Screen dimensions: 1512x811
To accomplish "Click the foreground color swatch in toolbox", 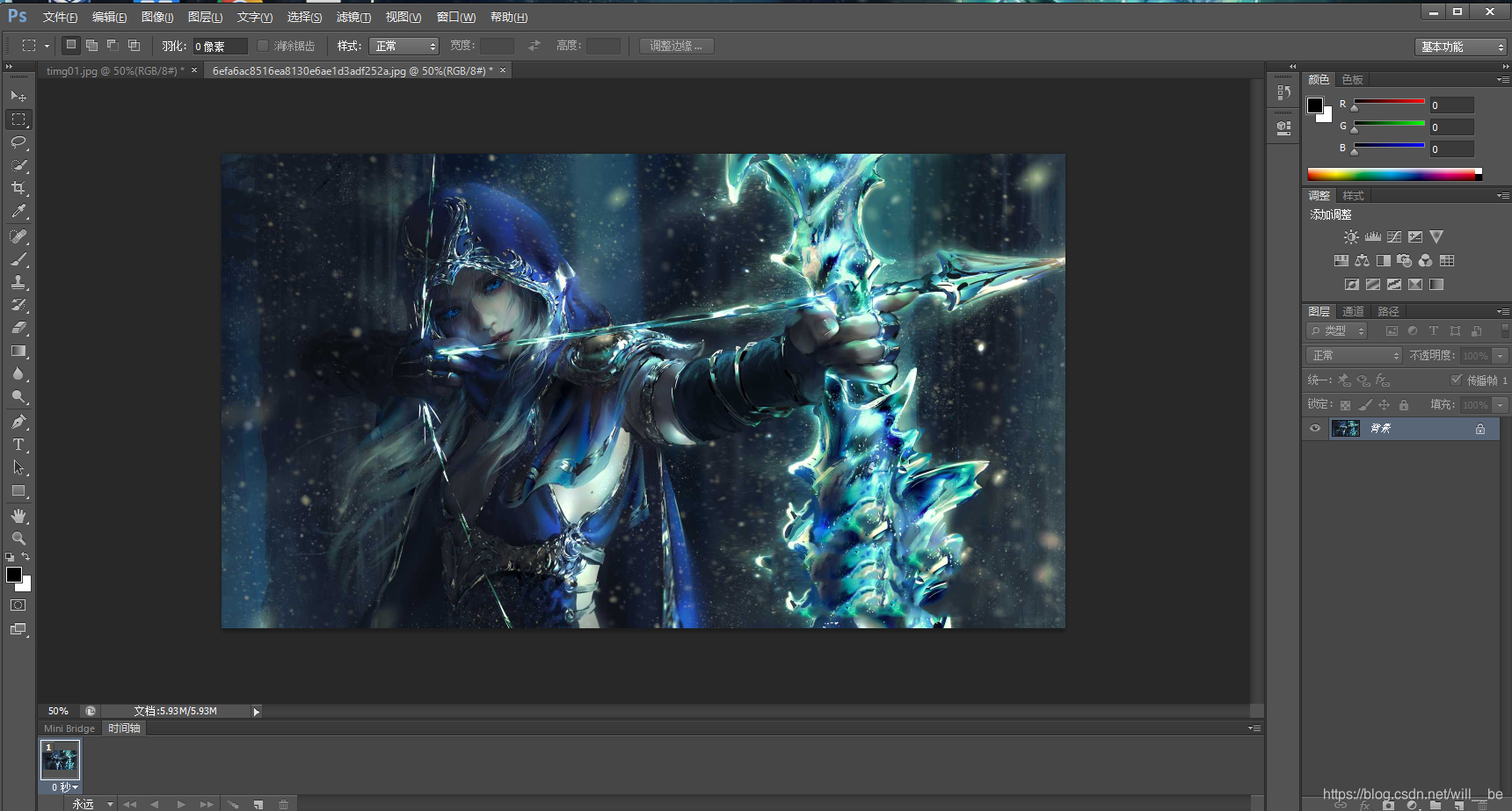I will tap(14, 575).
